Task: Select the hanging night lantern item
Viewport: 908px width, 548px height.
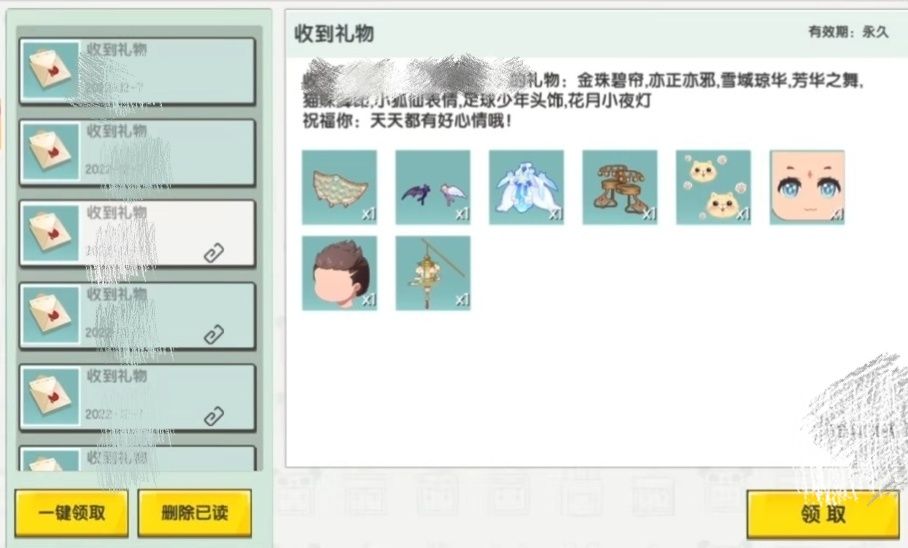Action: point(433,273)
